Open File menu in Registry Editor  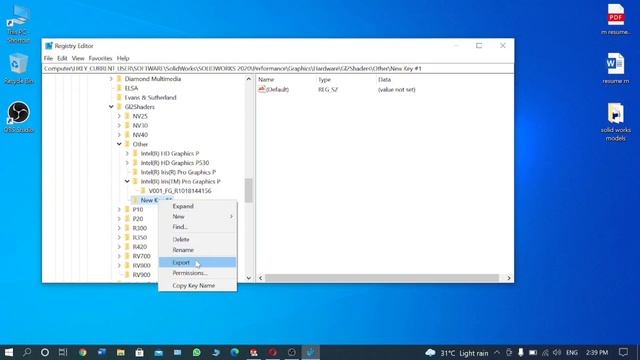[x=48, y=58]
